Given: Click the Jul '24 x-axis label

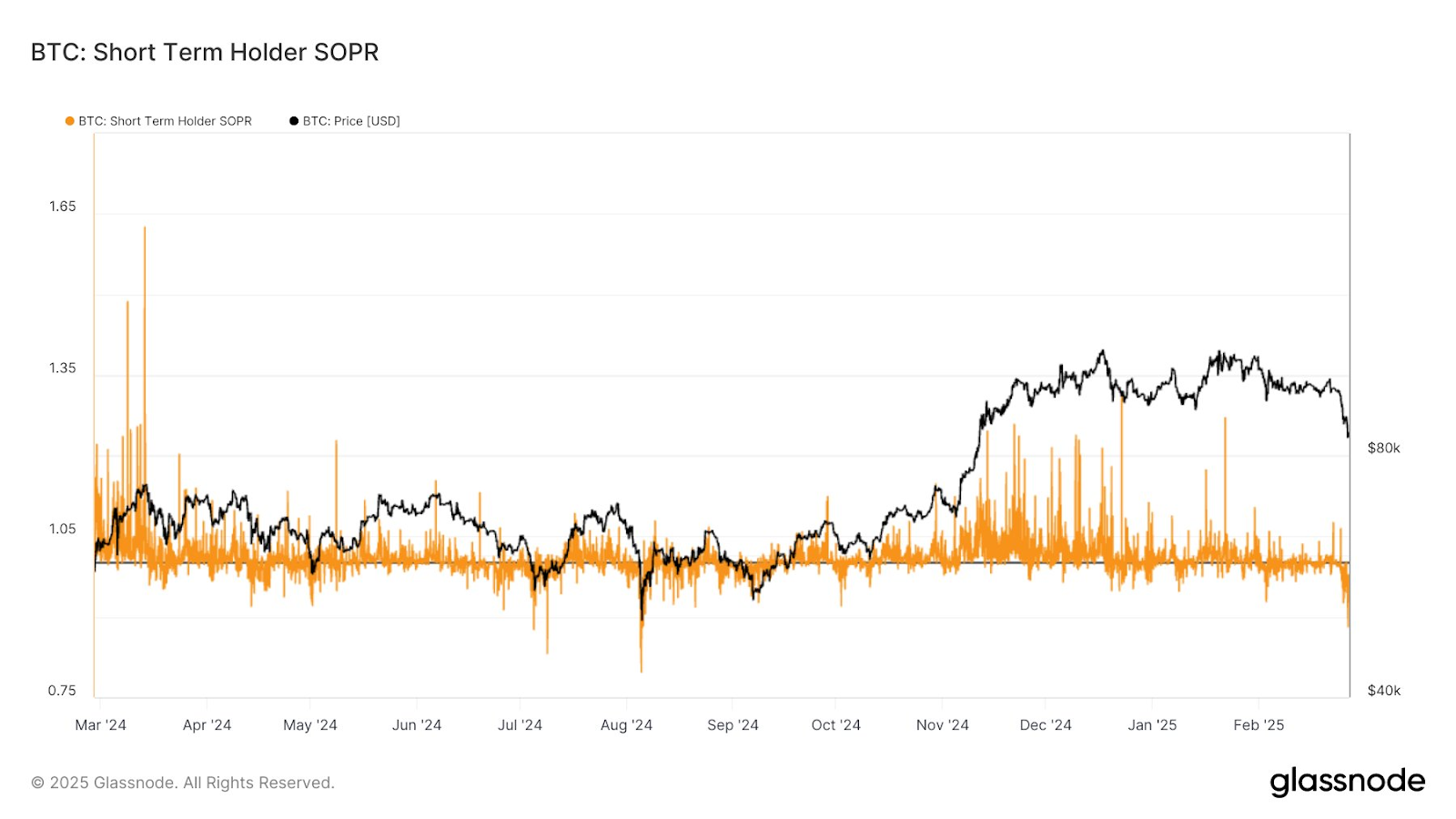Looking at the screenshot, I should 521,725.
